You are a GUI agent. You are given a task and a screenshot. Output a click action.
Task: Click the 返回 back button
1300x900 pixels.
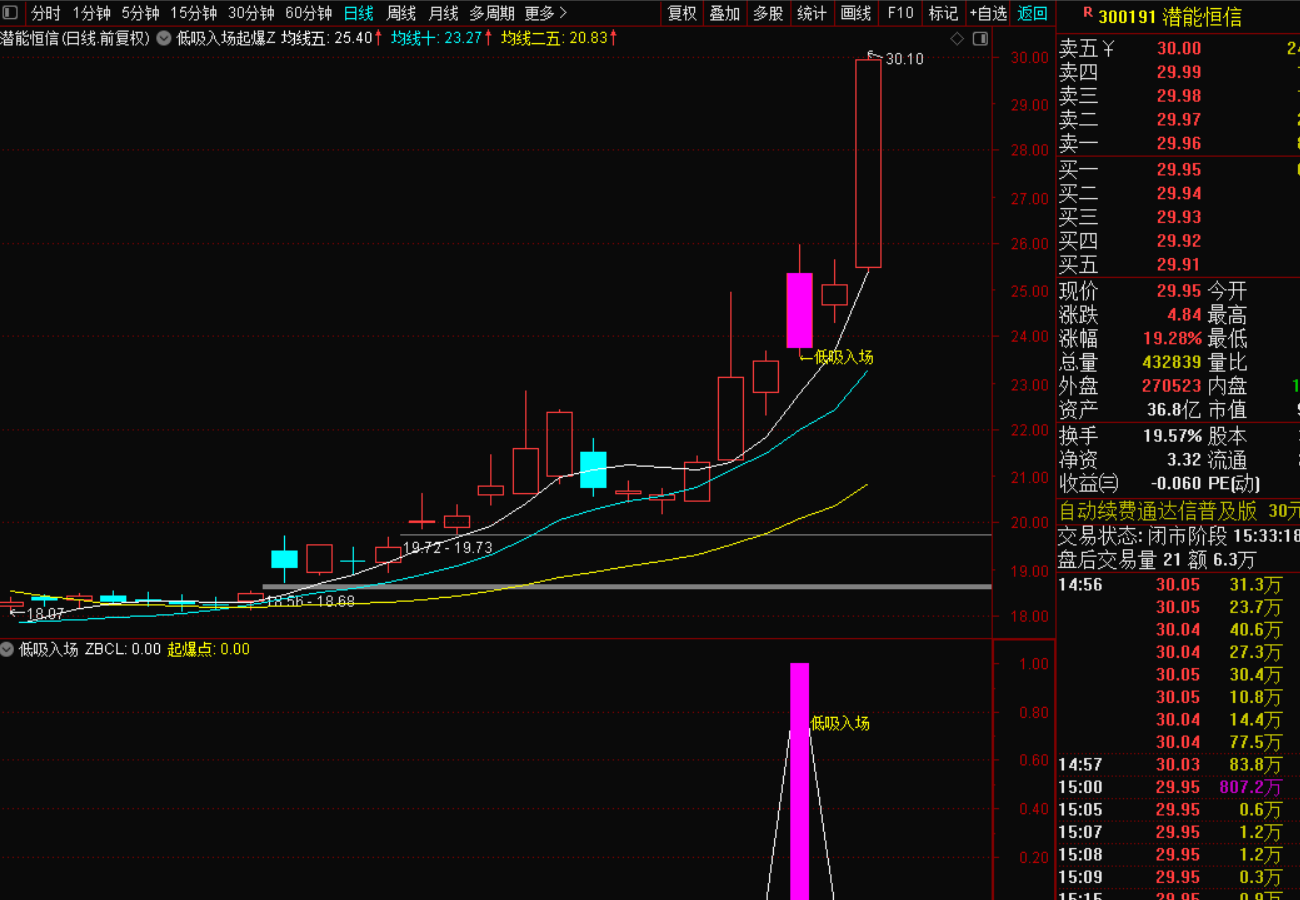click(x=1032, y=13)
